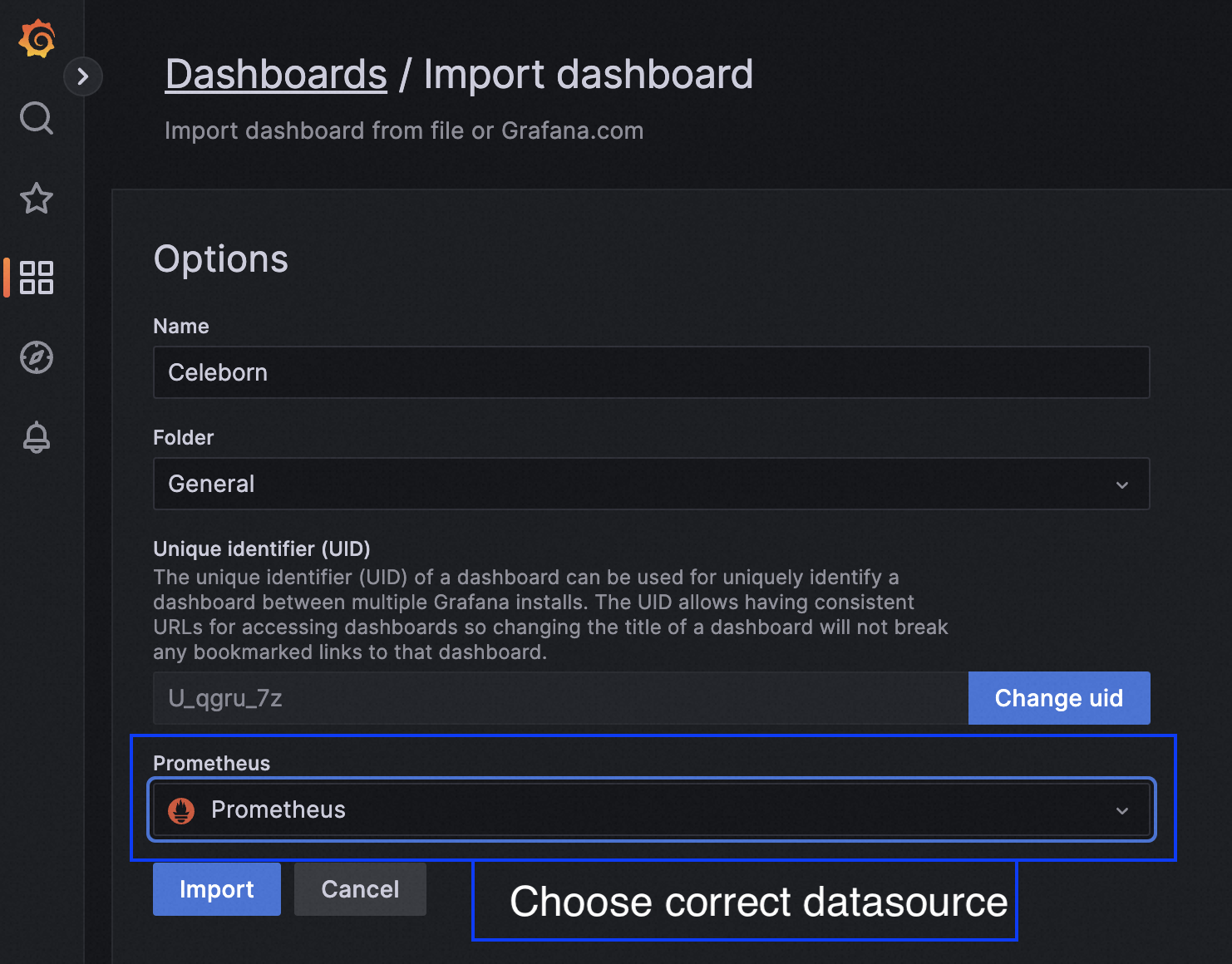Click the Import dashboard page title

click(x=588, y=75)
